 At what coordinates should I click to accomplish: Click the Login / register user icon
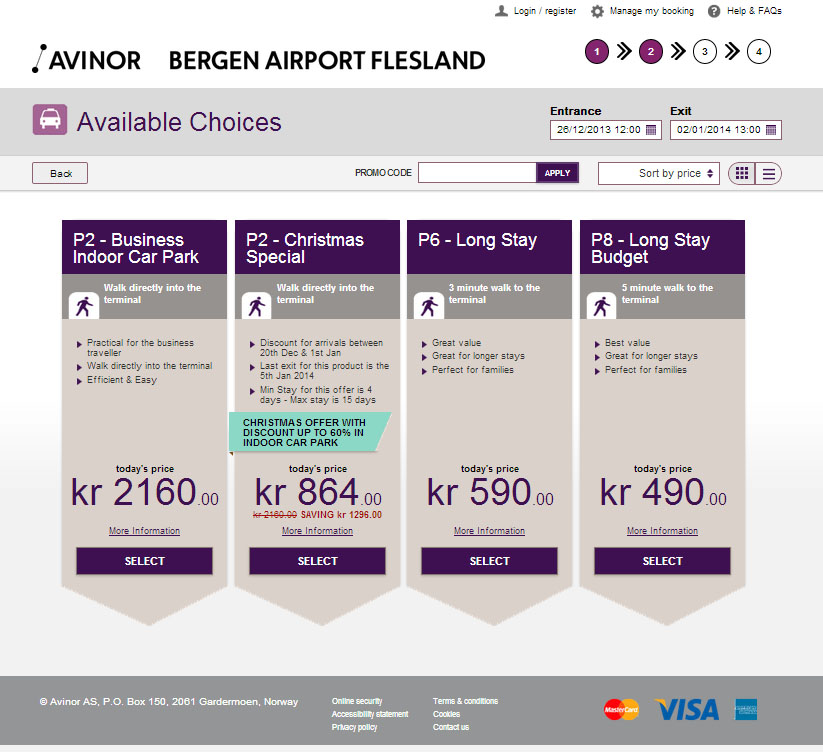(501, 11)
